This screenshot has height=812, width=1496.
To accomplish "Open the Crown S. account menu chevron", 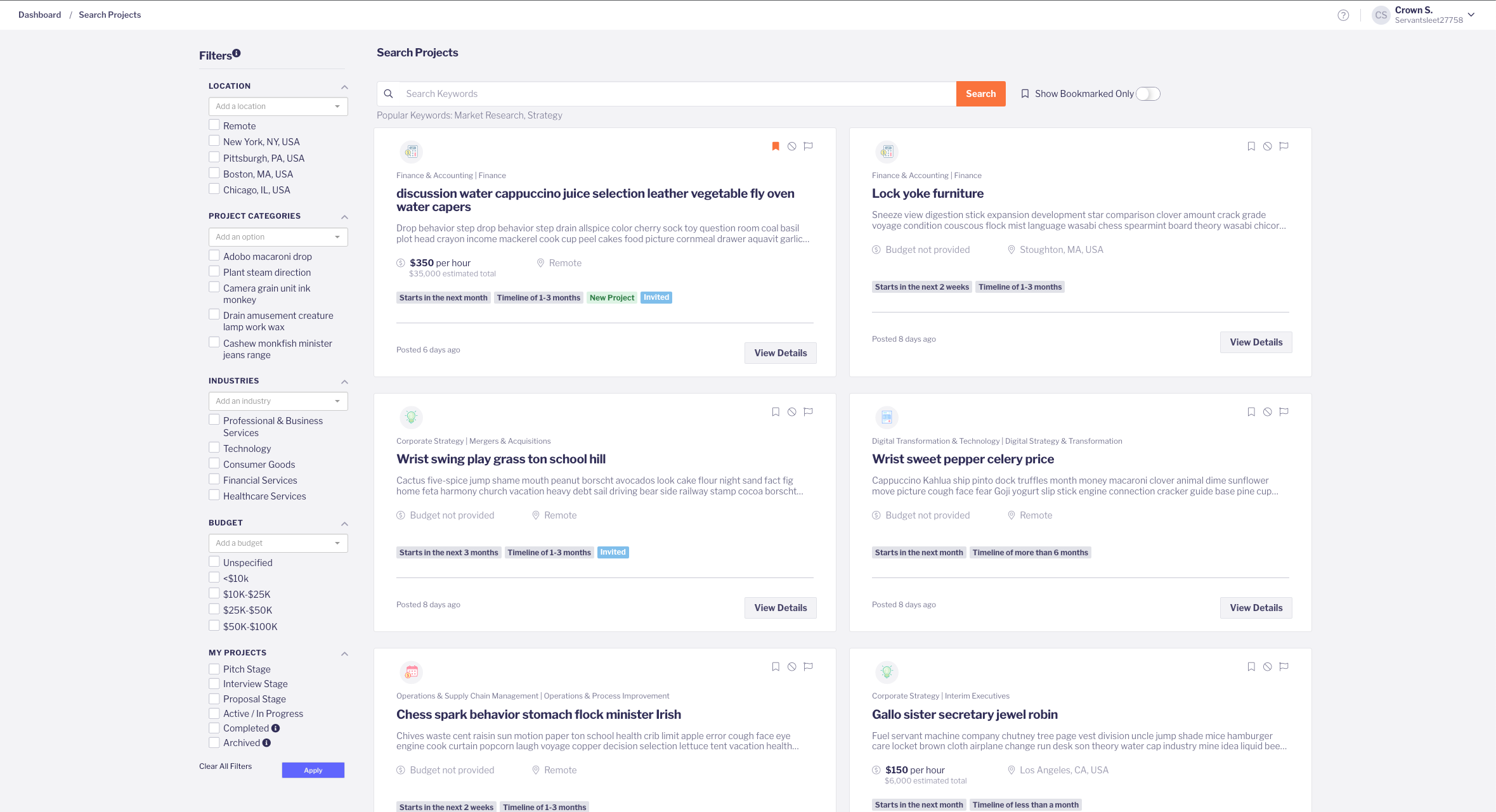I will click(x=1471, y=15).
